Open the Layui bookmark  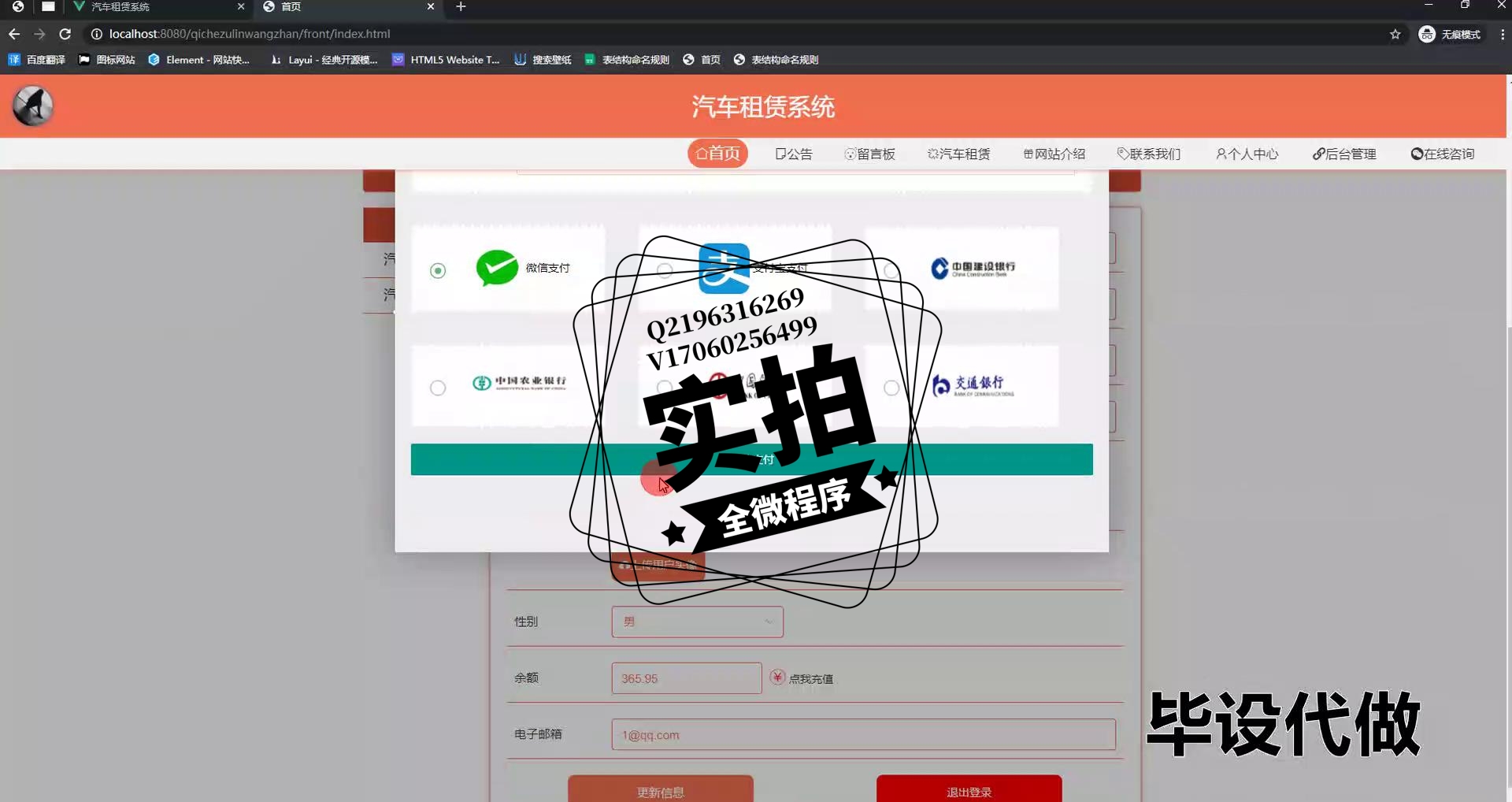point(324,60)
